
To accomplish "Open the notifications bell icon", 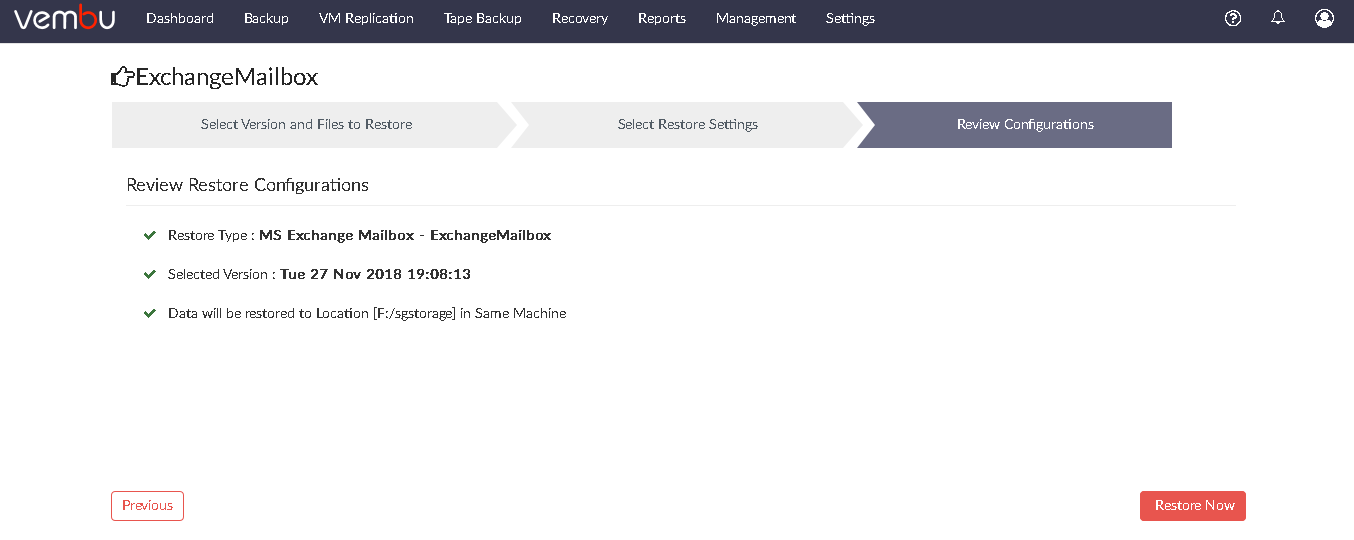I will pyautogui.click(x=1278, y=18).
